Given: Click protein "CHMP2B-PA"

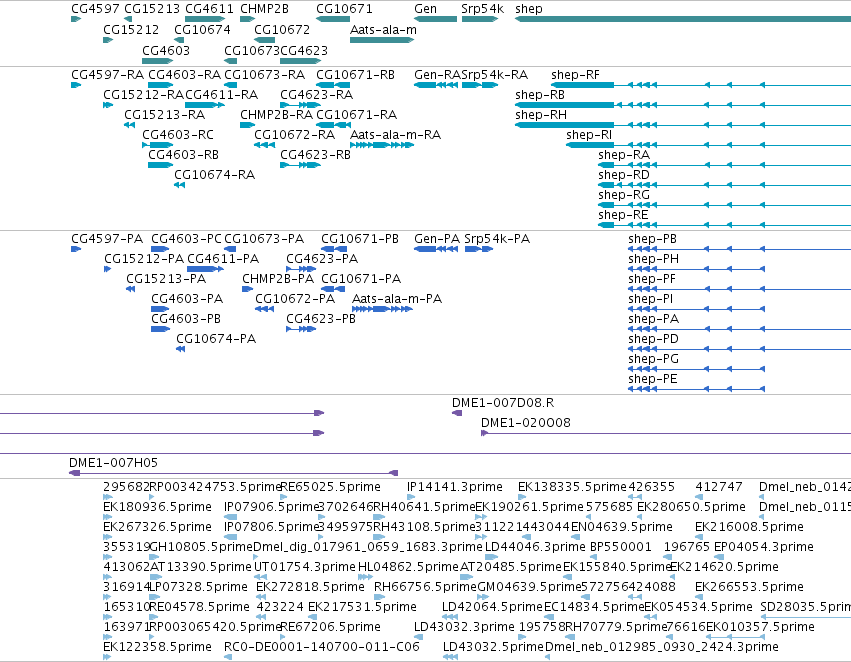Looking at the screenshot, I should pos(278,279).
